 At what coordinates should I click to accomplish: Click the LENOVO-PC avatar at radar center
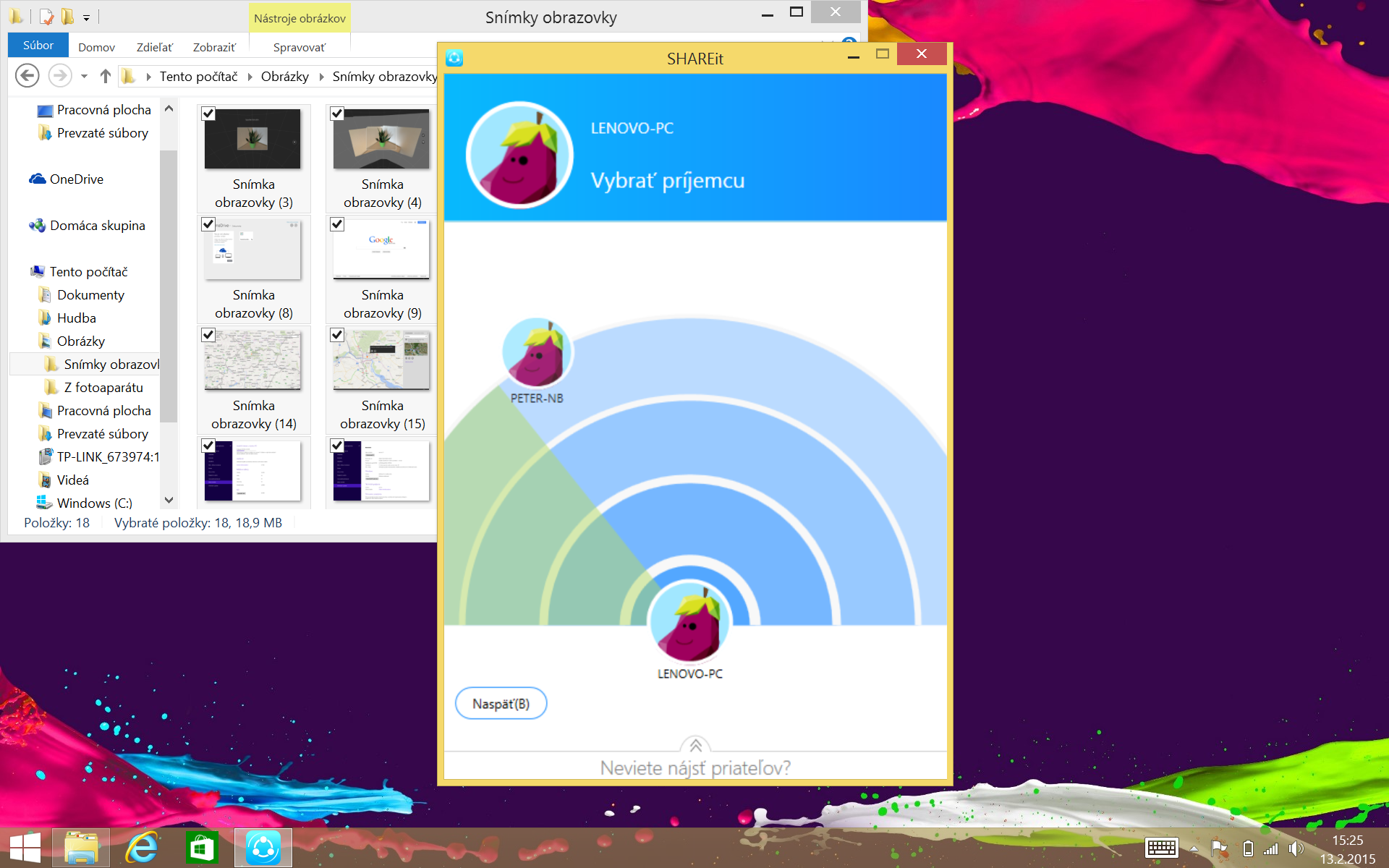(x=689, y=621)
